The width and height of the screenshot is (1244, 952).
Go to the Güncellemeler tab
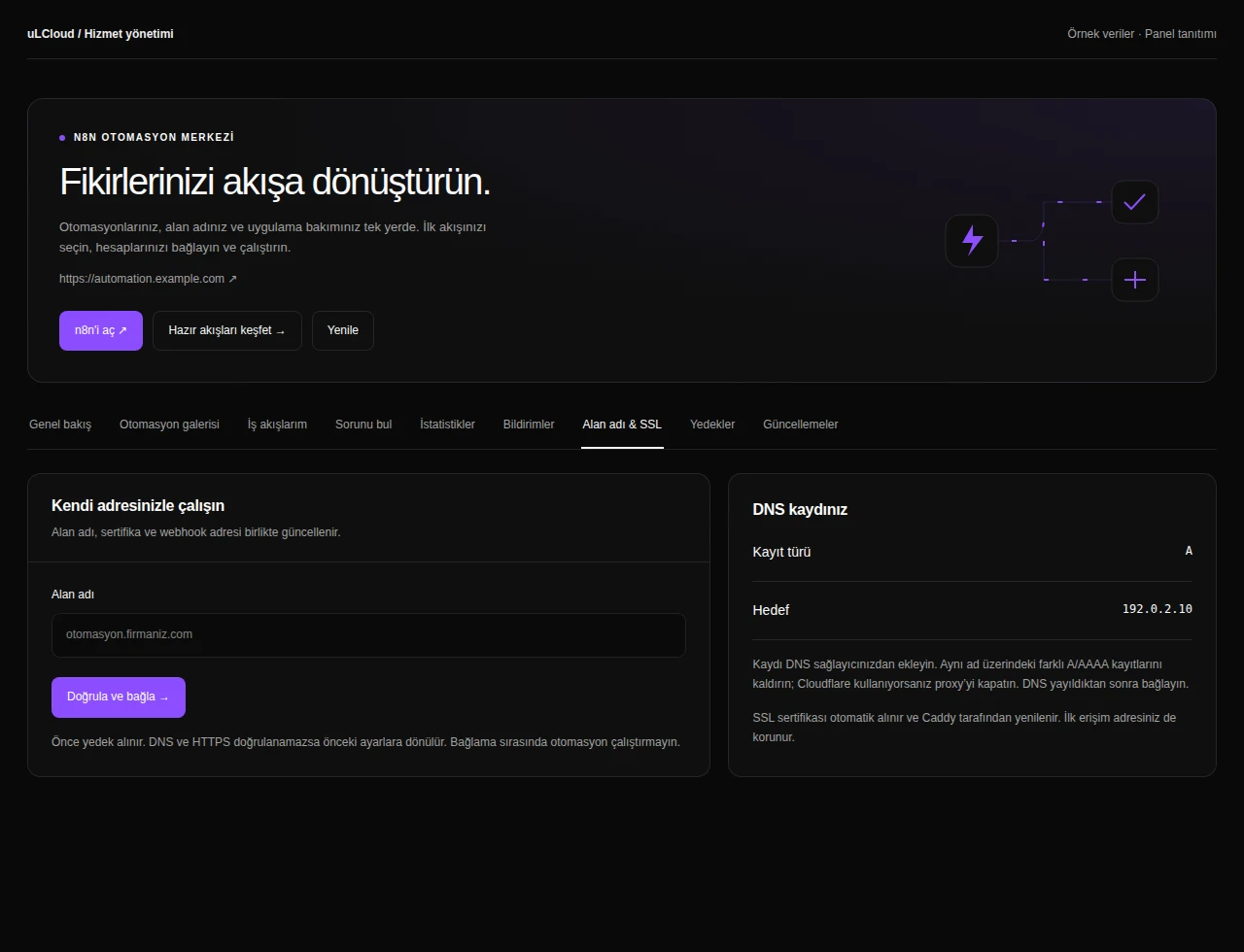(x=801, y=425)
